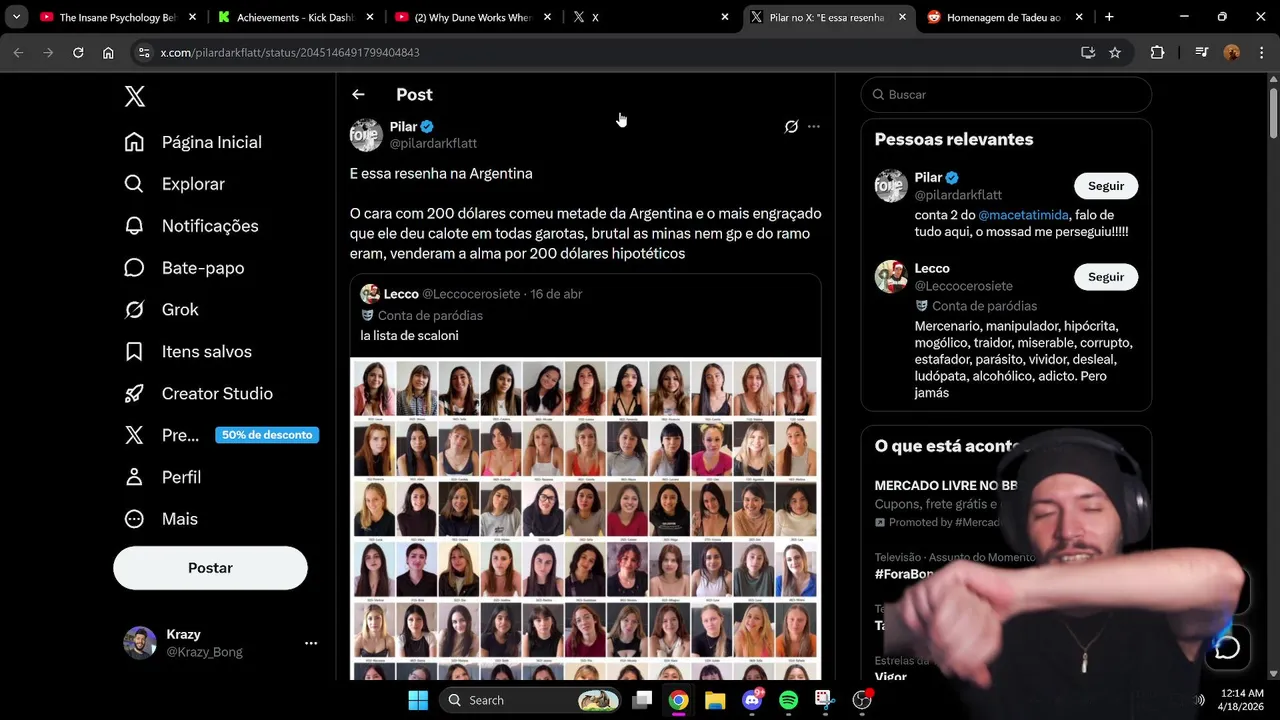Screen dimensions: 1280x720
Task: Open Lecco's avatar in quoted post
Action: tap(370, 294)
